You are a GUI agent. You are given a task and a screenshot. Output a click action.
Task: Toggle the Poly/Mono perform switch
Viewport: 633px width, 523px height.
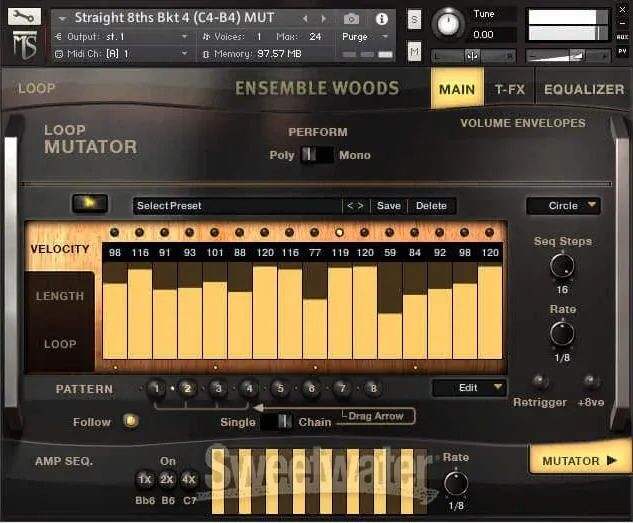click(317, 155)
